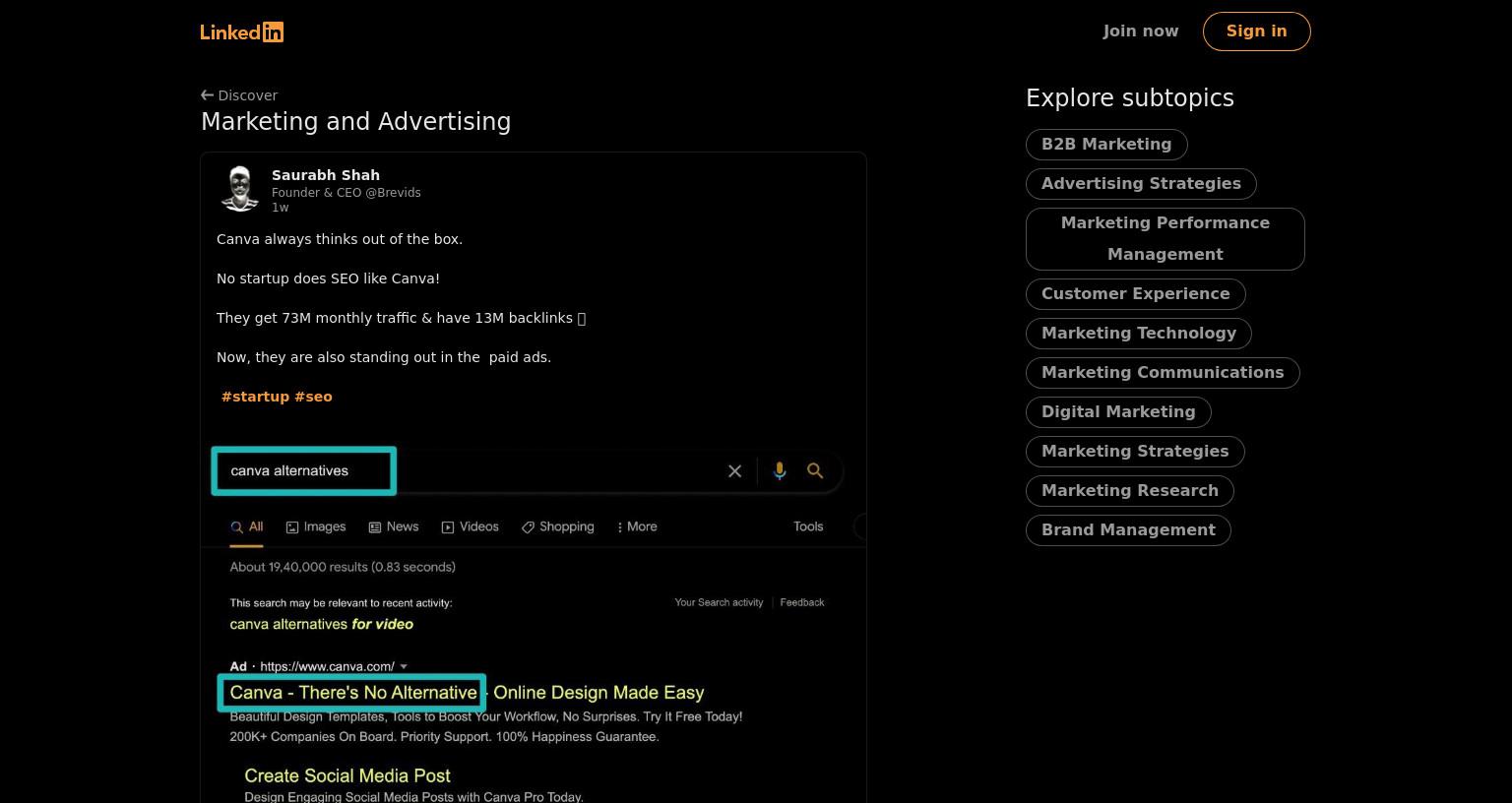Click the magnifier search icon
Viewport: 1512px width, 803px height.
(815, 471)
